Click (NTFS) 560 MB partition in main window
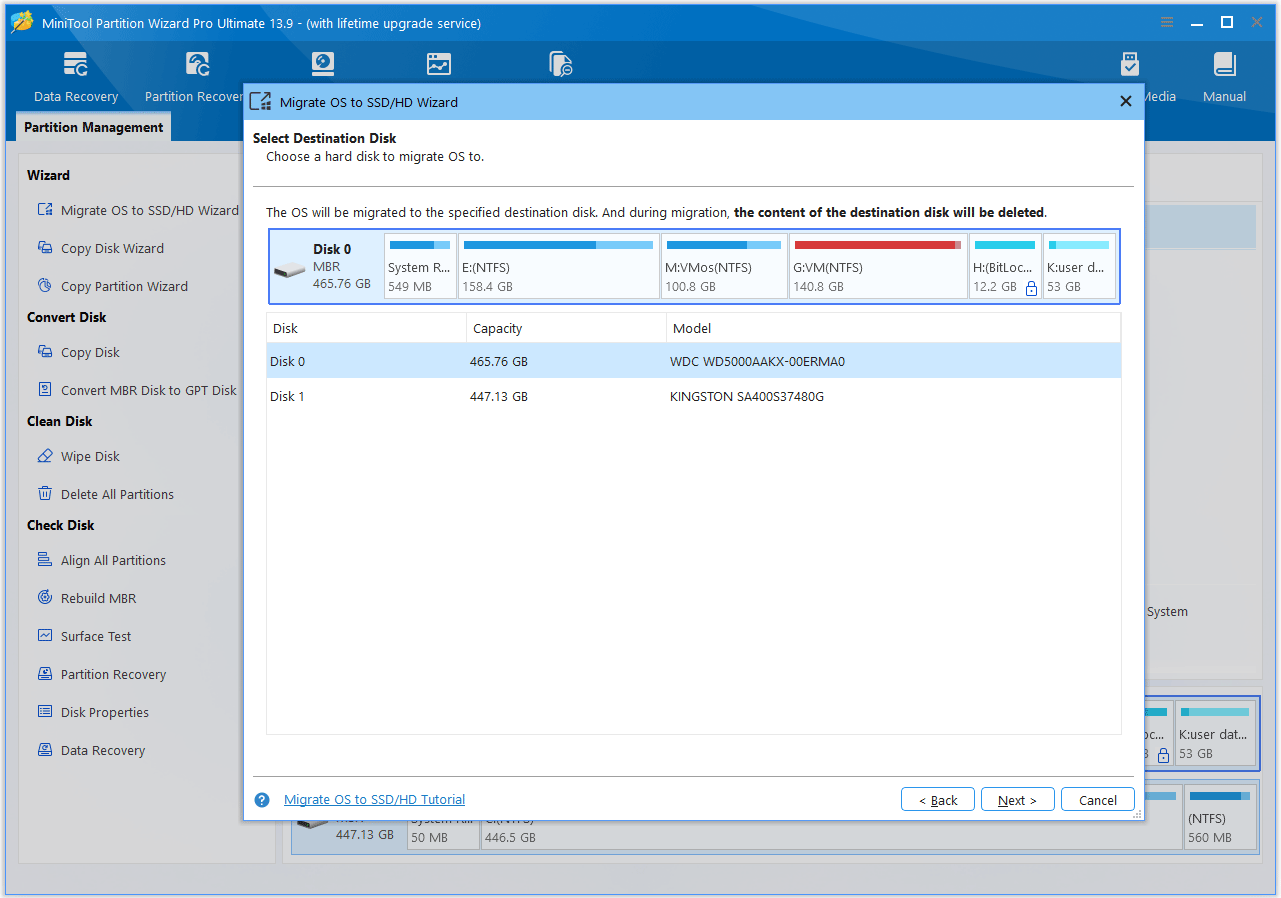This screenshot has height=898, width=1281. [x=1220, y=816]
